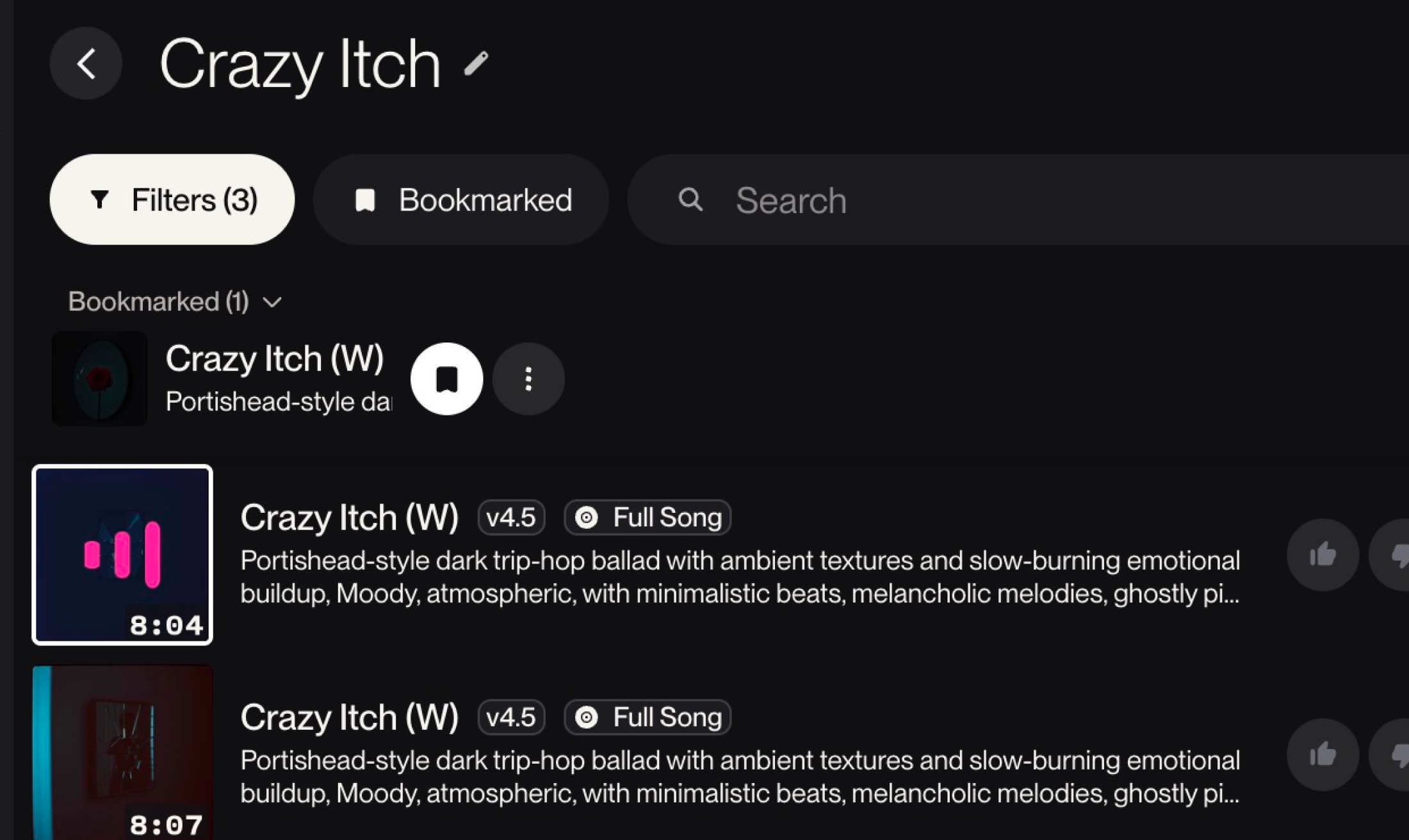Click the magnifying glass search icon
The width and height of the screenshot is (1409, 840).
pyautogui.click(x=690, y=199)
